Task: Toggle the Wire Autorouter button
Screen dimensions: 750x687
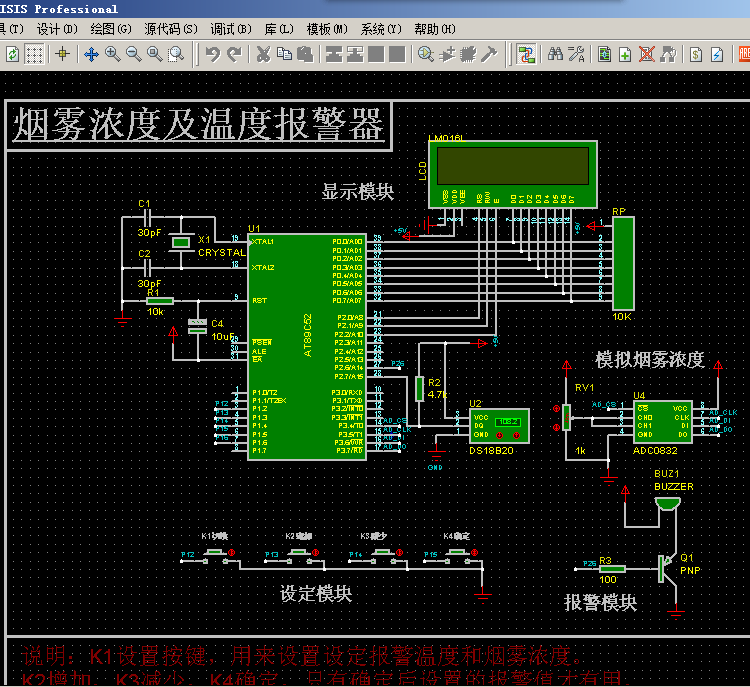Action: click(526, 54)
